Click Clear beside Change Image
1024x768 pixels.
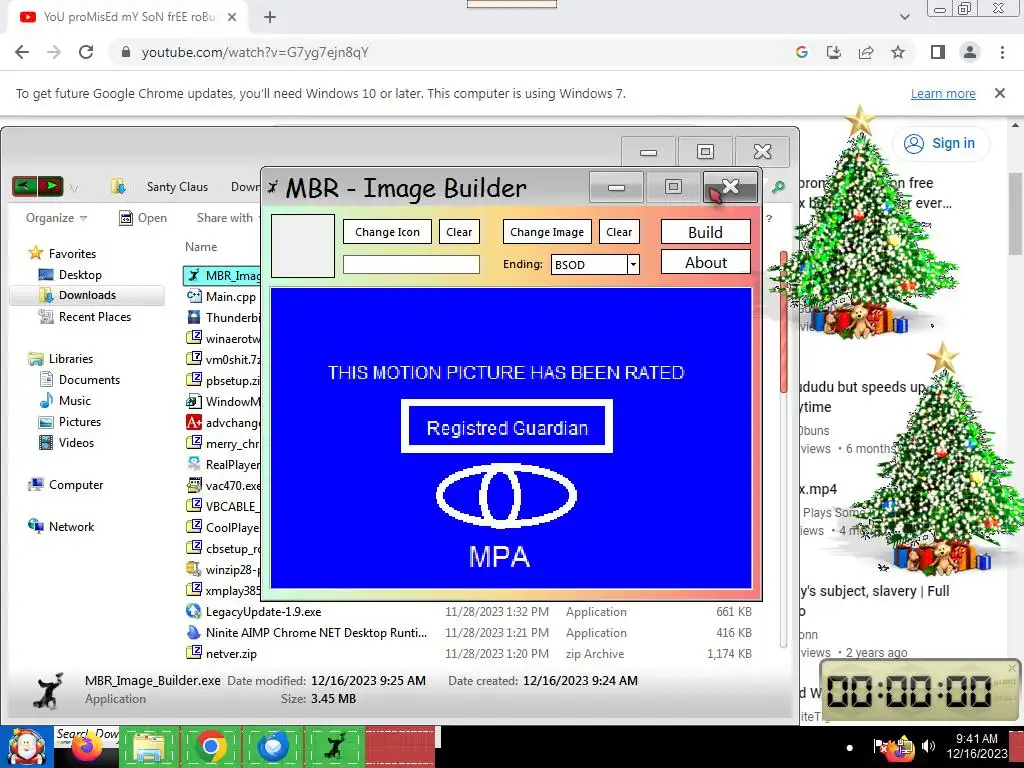click(619, 232)
